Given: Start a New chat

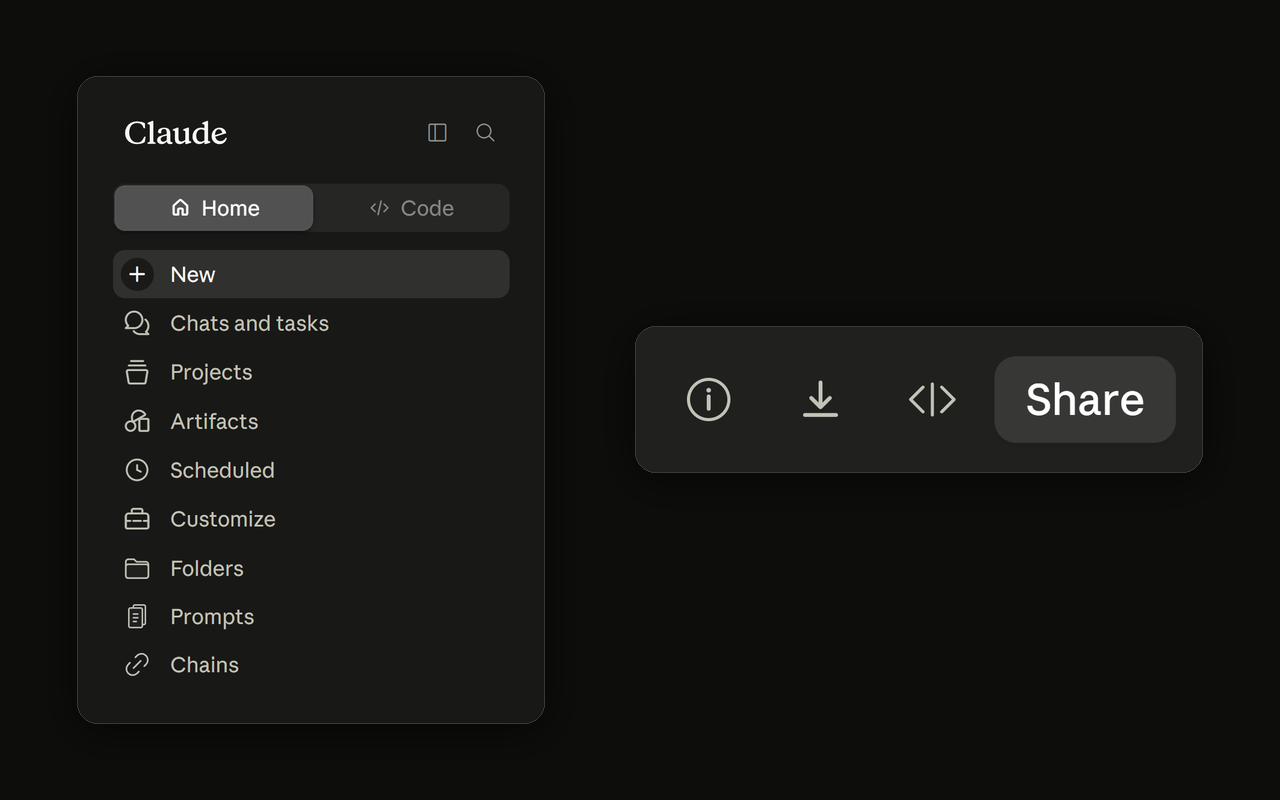Looking at the screenshot, I should click(311, 274).
